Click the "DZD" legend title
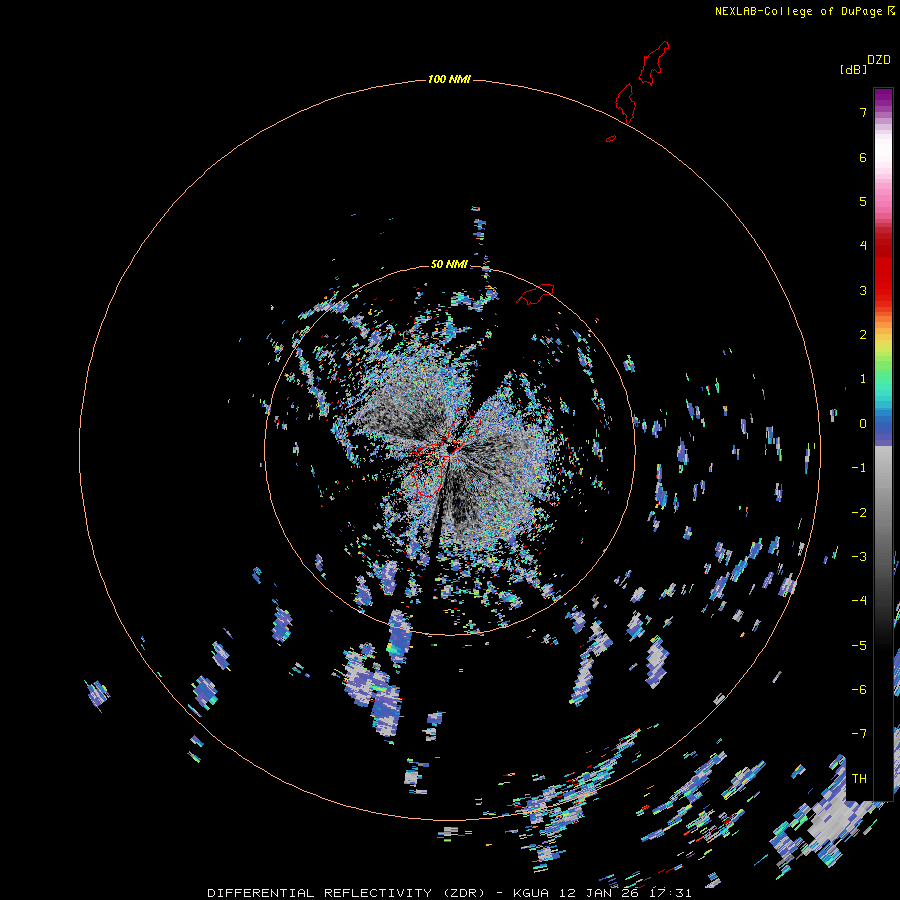The image size is (900, 900). 879,60
